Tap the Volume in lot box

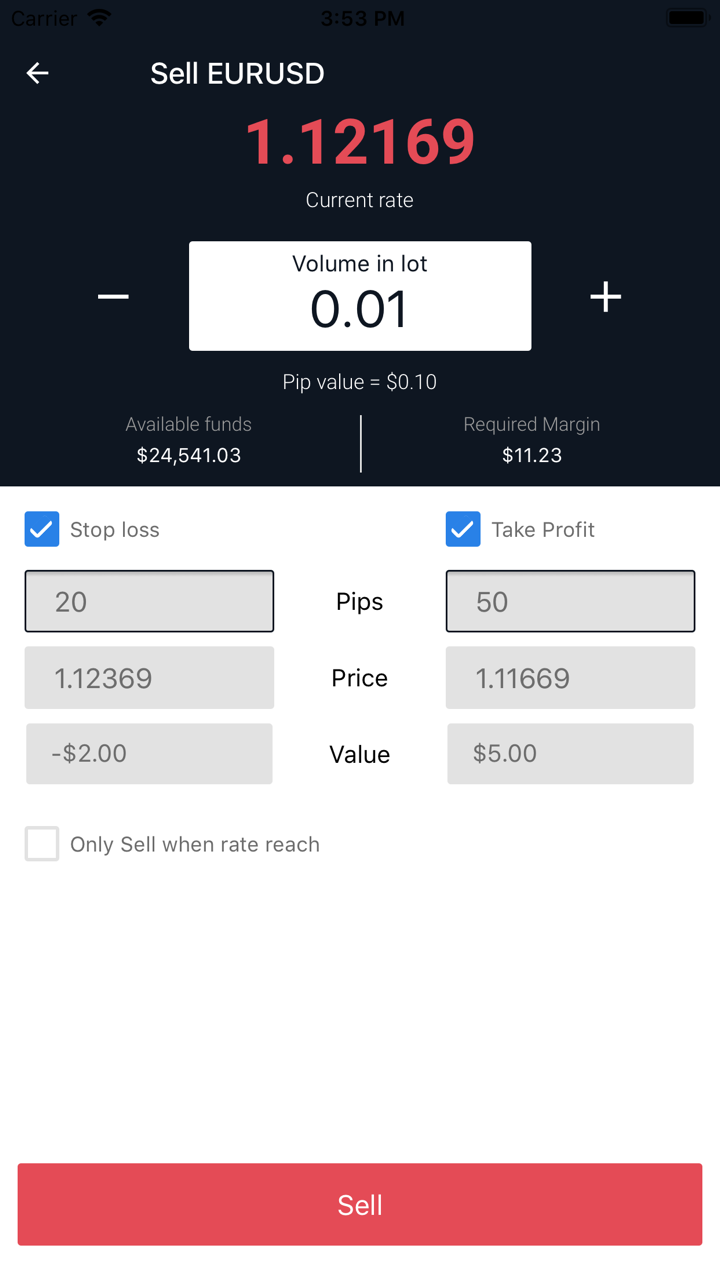(x=360, y=296)
